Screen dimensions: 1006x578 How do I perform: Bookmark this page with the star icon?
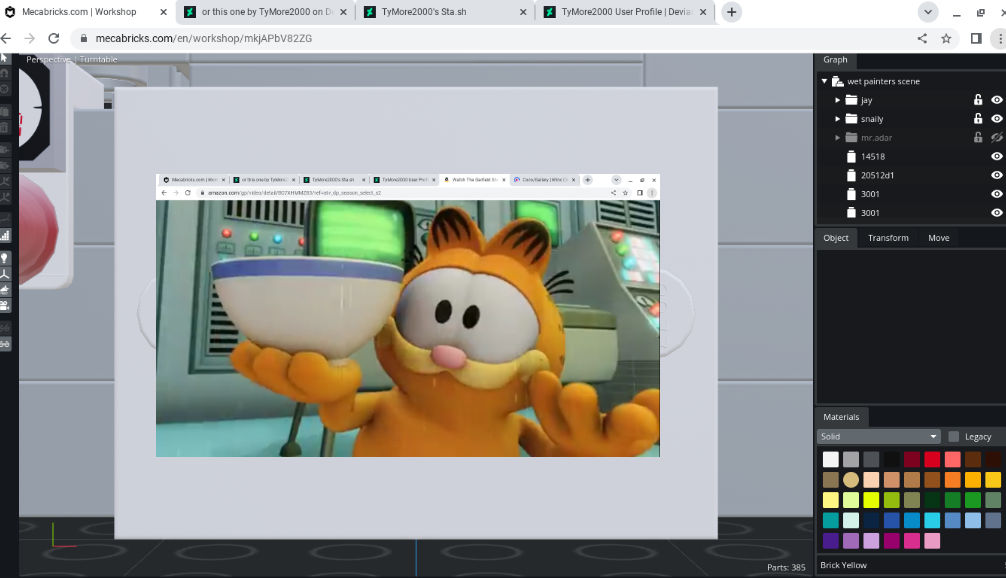[x=946, y=38]
